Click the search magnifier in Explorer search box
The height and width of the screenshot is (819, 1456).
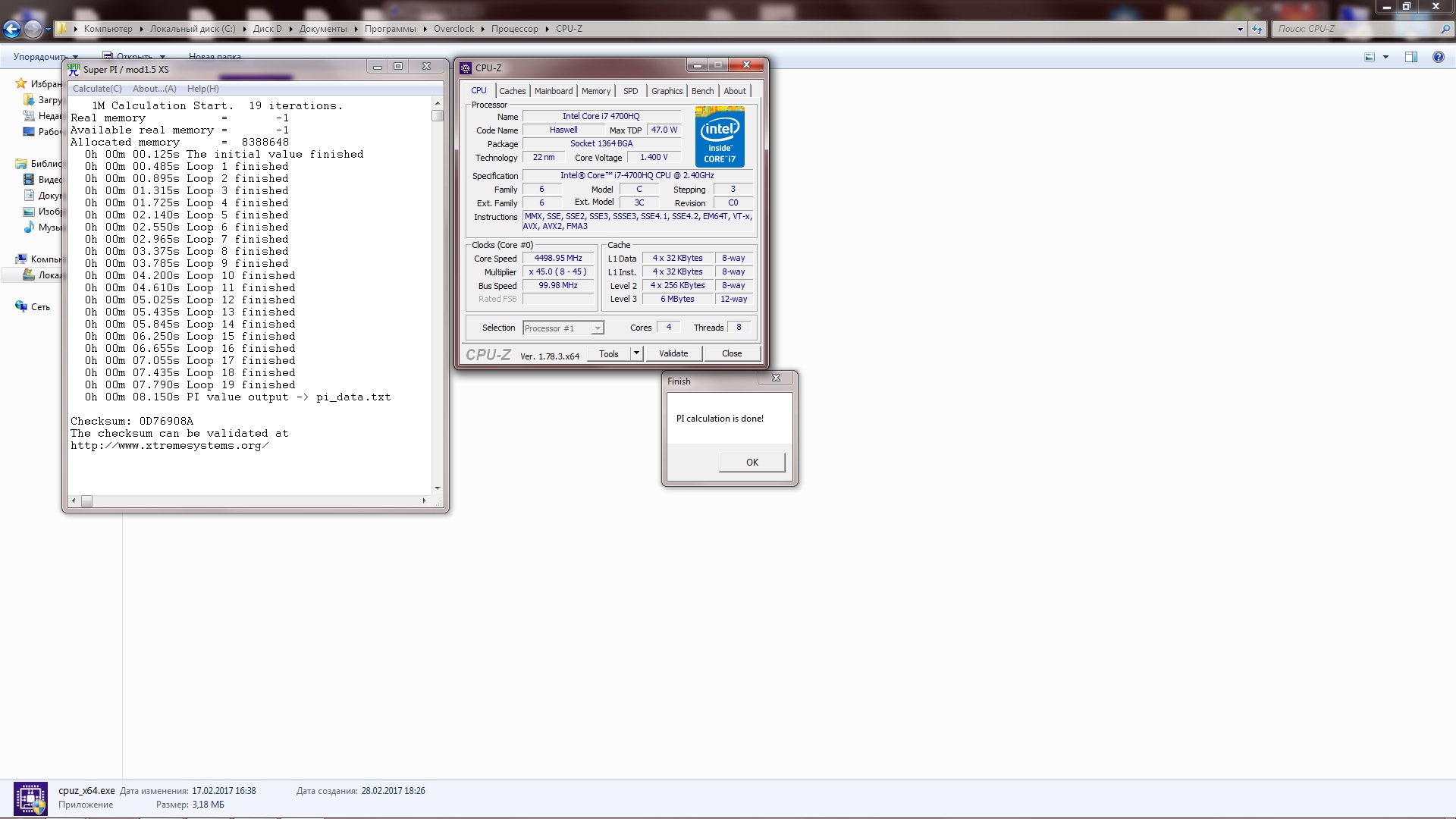1445,29
